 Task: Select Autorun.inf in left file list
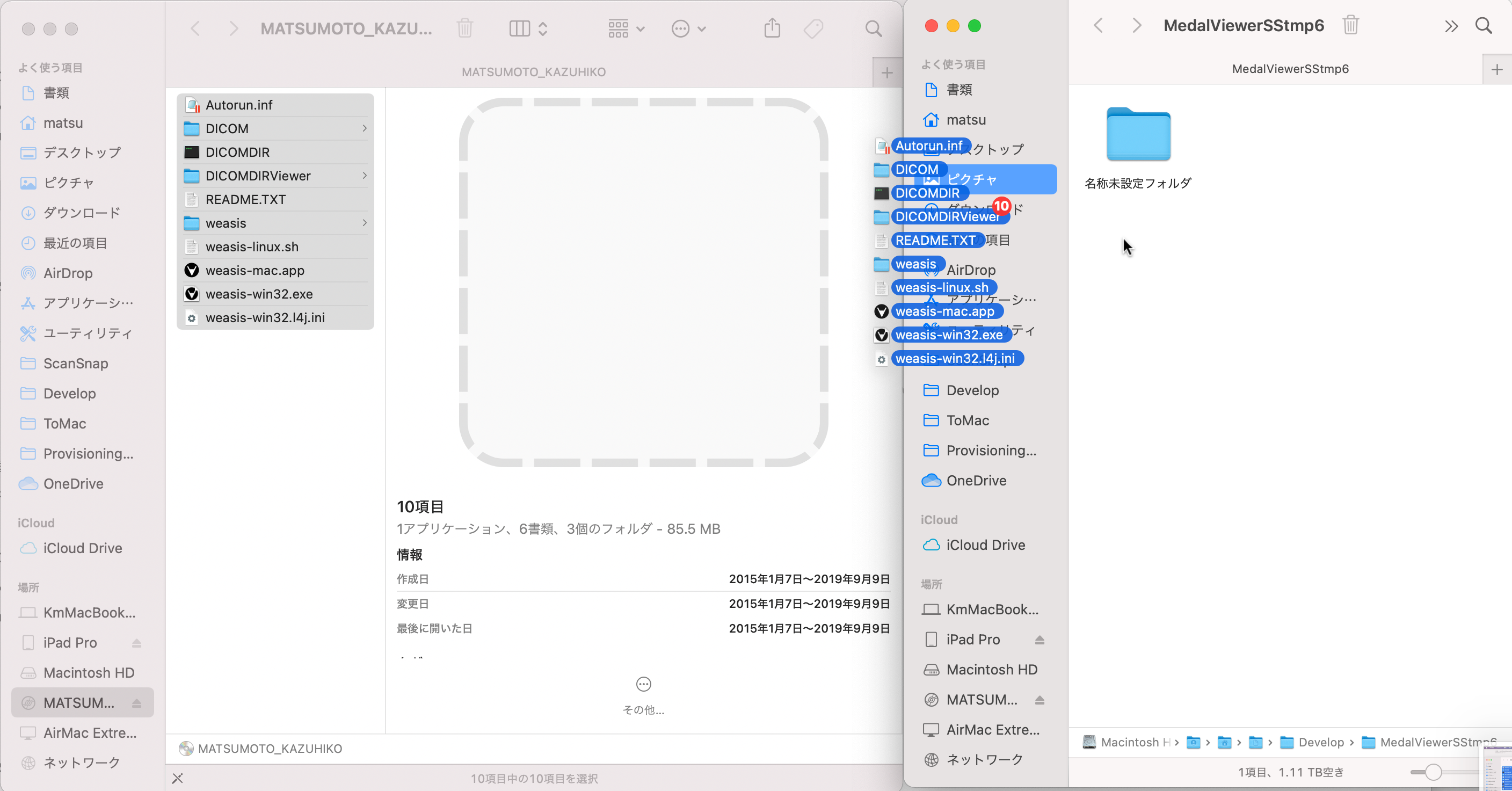coord(275,105)
